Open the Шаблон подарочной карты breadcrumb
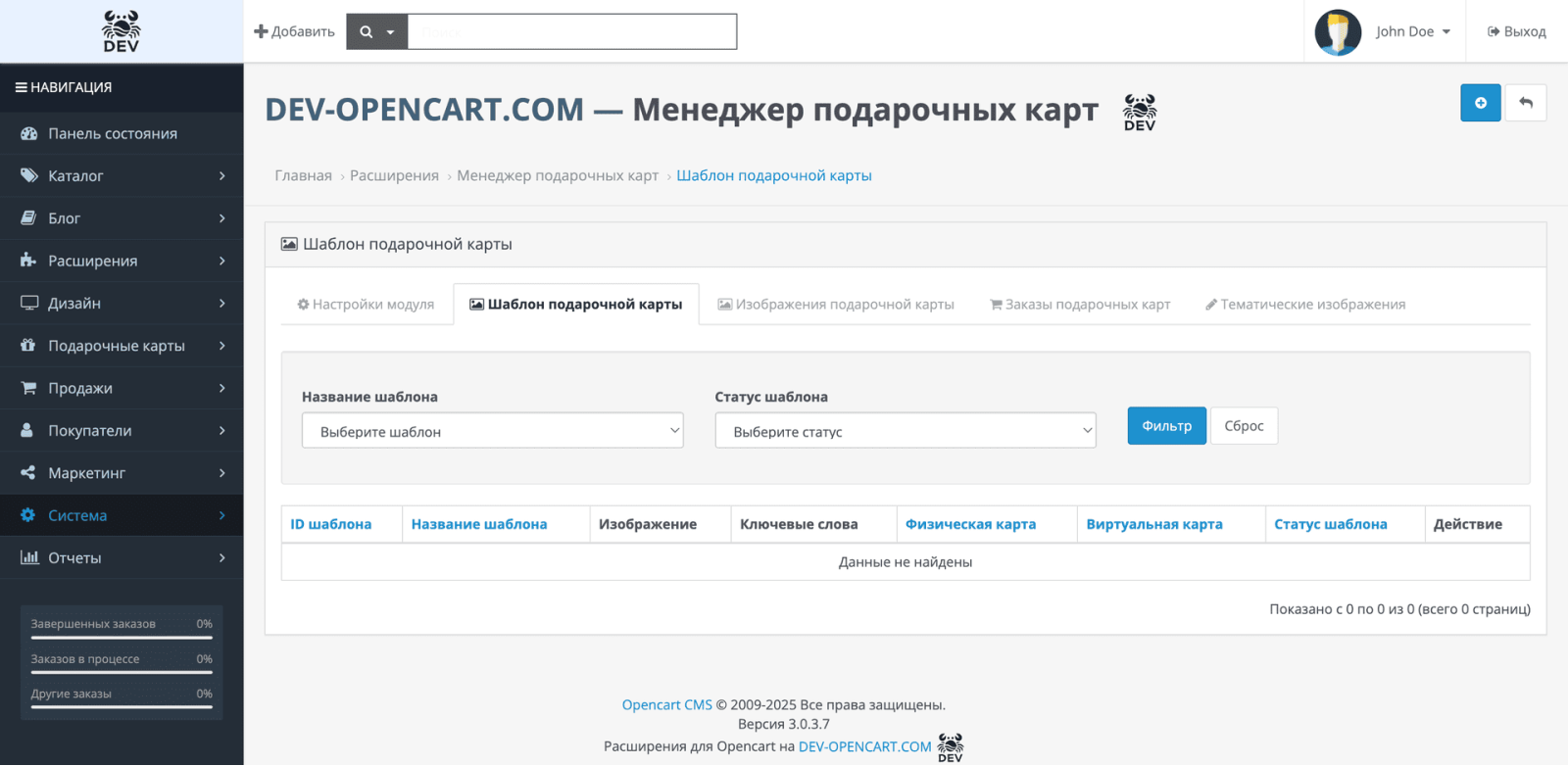Viewport: 1568px width, 766px height. [774, 175]
